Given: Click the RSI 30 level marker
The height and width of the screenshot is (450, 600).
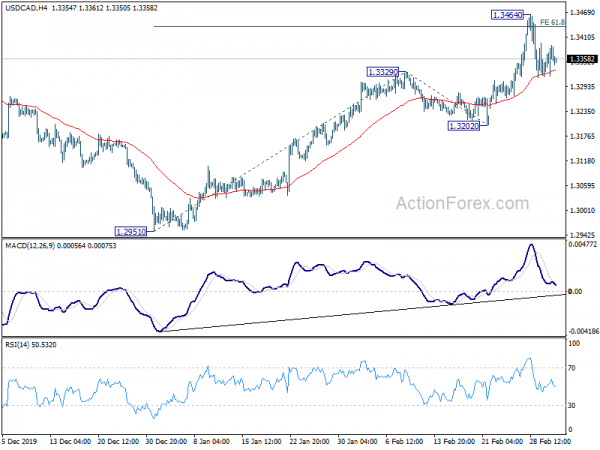Looking at the screenshot, I should coord(571,405).
